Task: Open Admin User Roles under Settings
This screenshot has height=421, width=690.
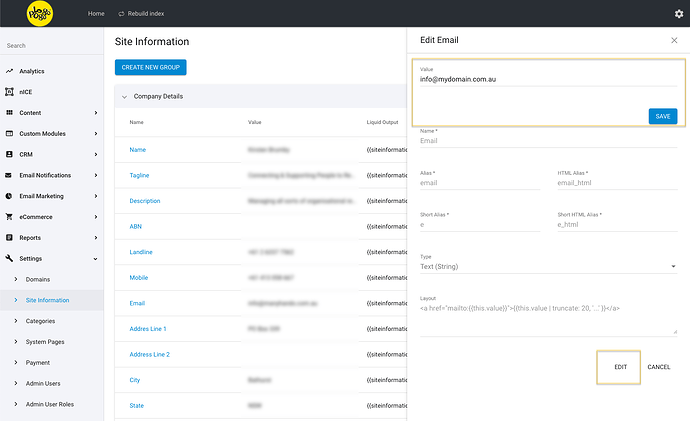Action: (50, 404)
